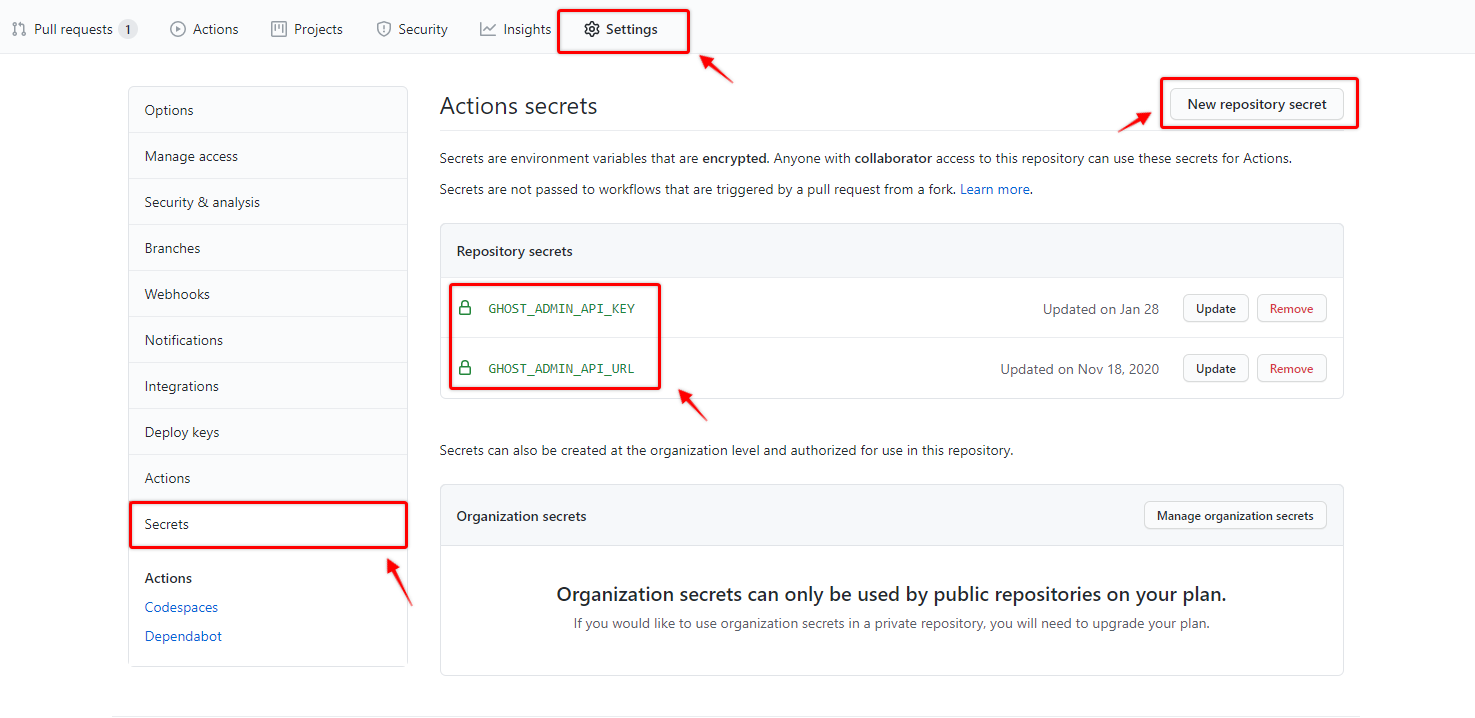Click the Projects board icon
1475x718 pixels.
click(279, 29)
